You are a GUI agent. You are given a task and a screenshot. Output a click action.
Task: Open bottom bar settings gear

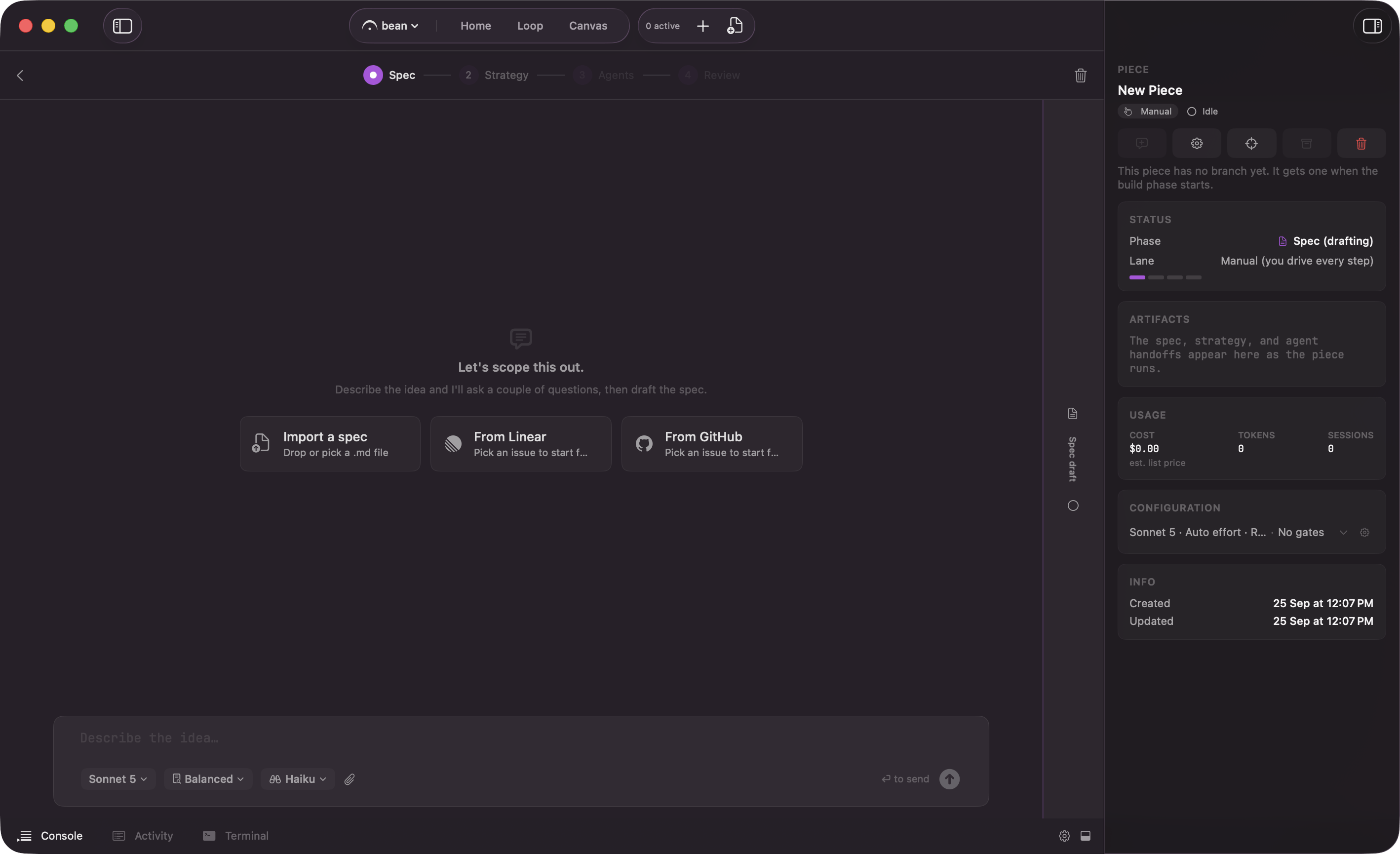[x=1064, y=836]
